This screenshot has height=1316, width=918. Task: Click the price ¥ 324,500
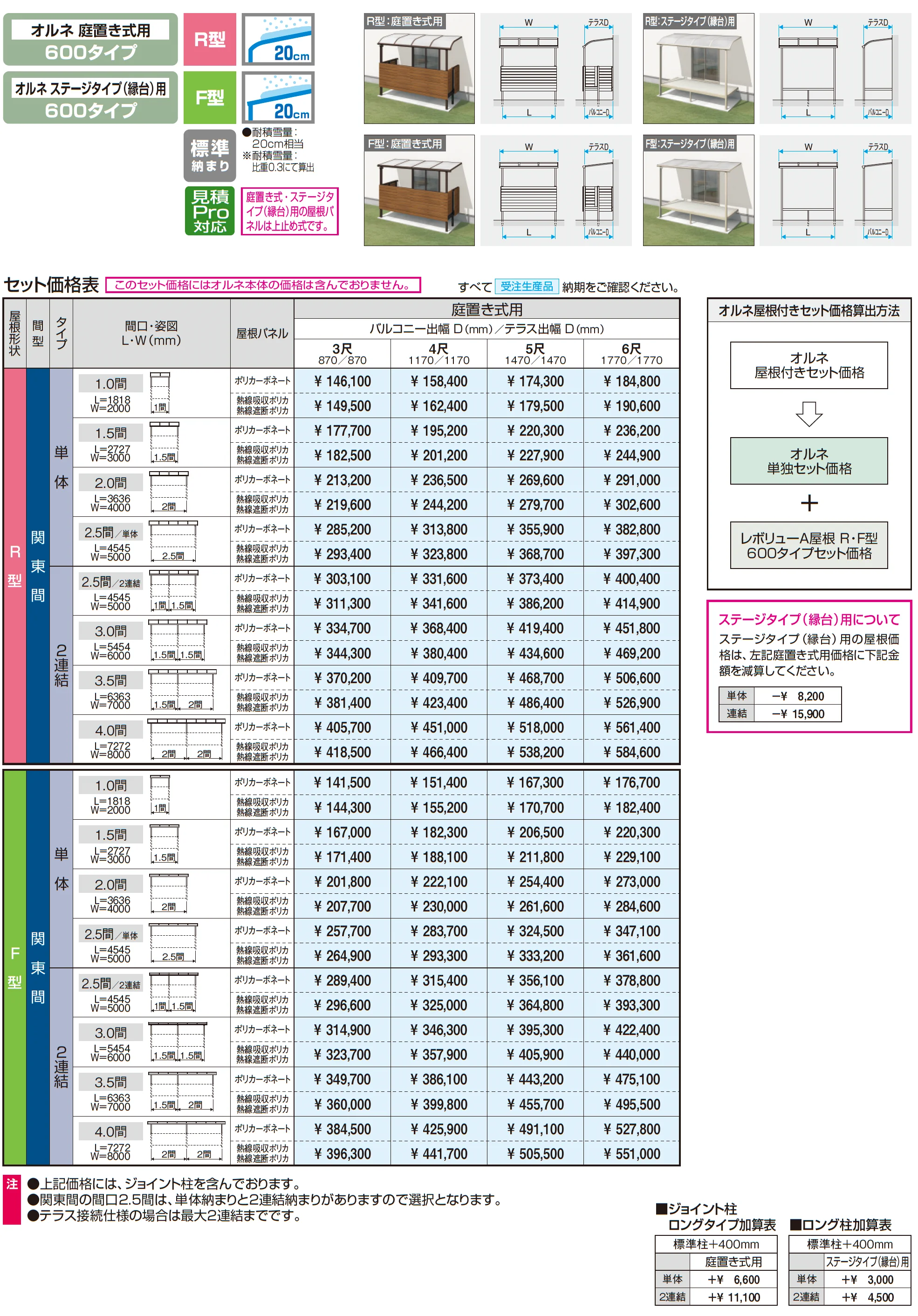[535, 931]
